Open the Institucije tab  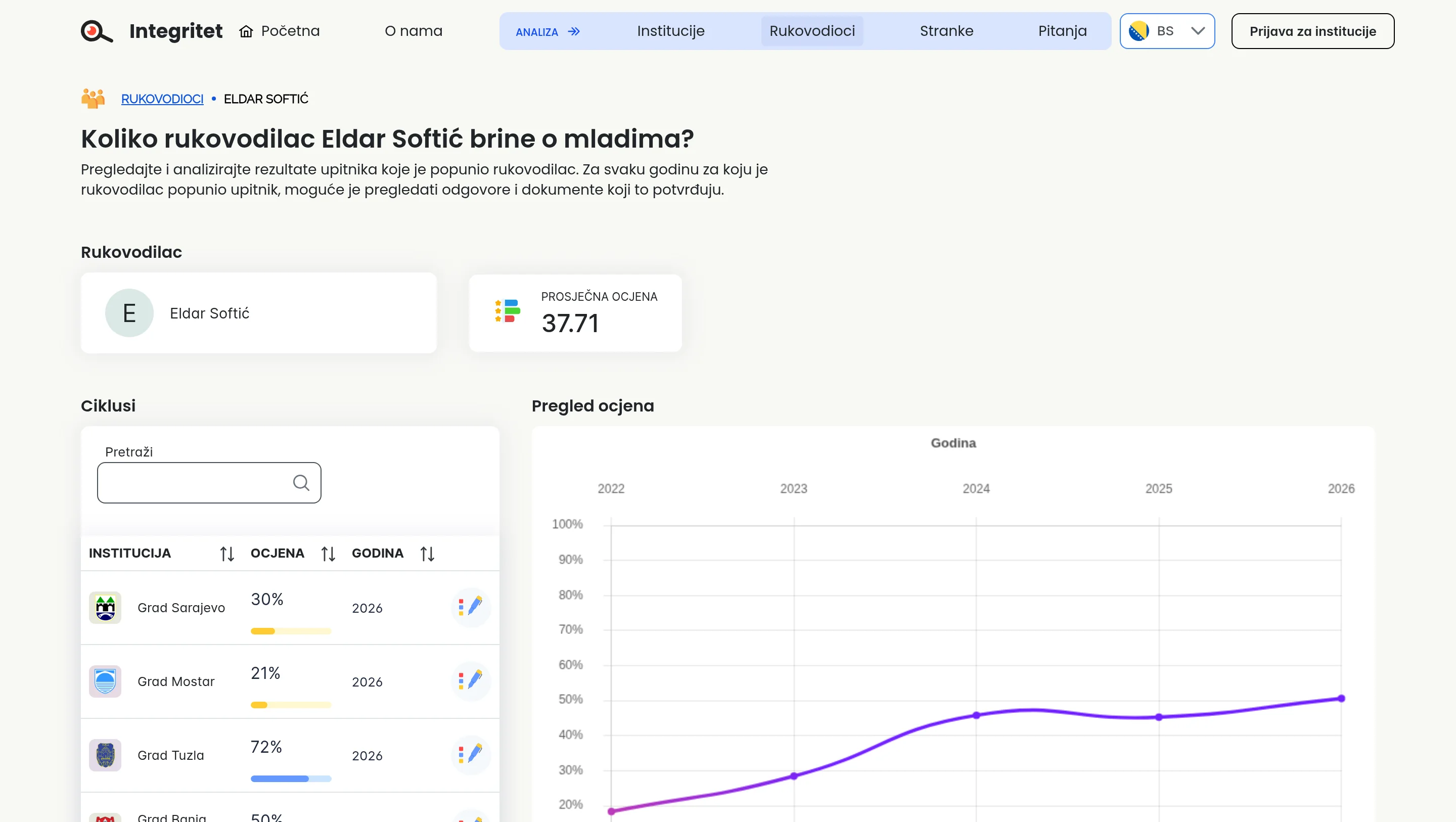671,31
